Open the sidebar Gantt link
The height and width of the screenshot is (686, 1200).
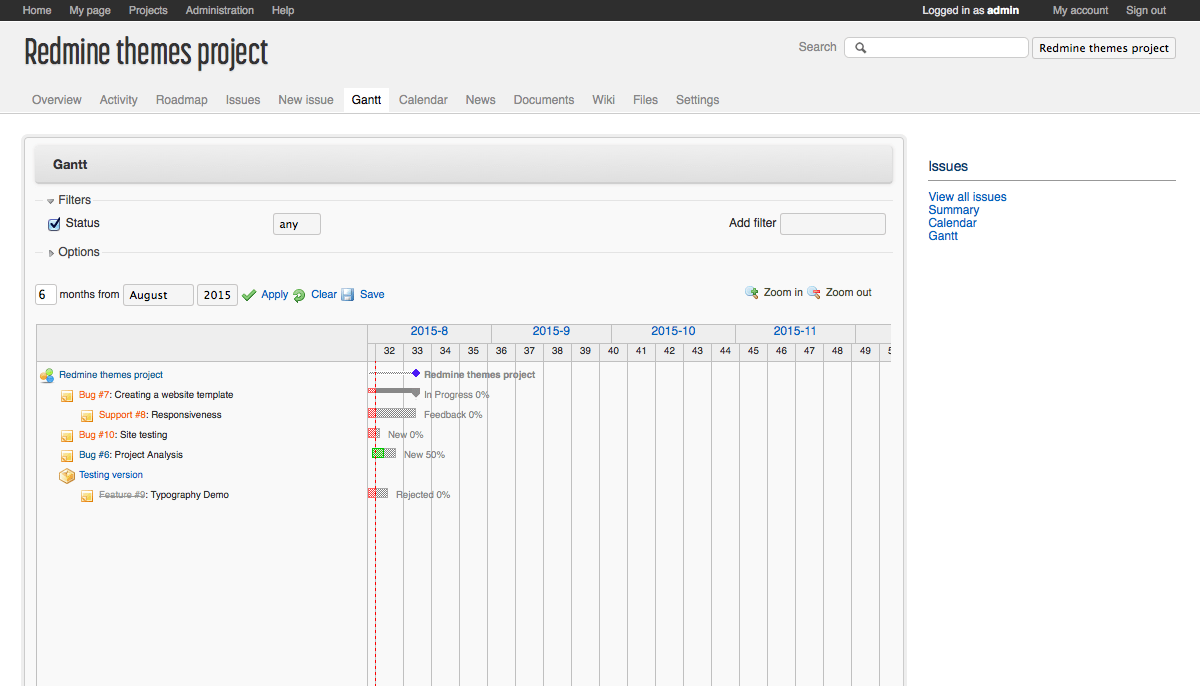coord(944,236)
